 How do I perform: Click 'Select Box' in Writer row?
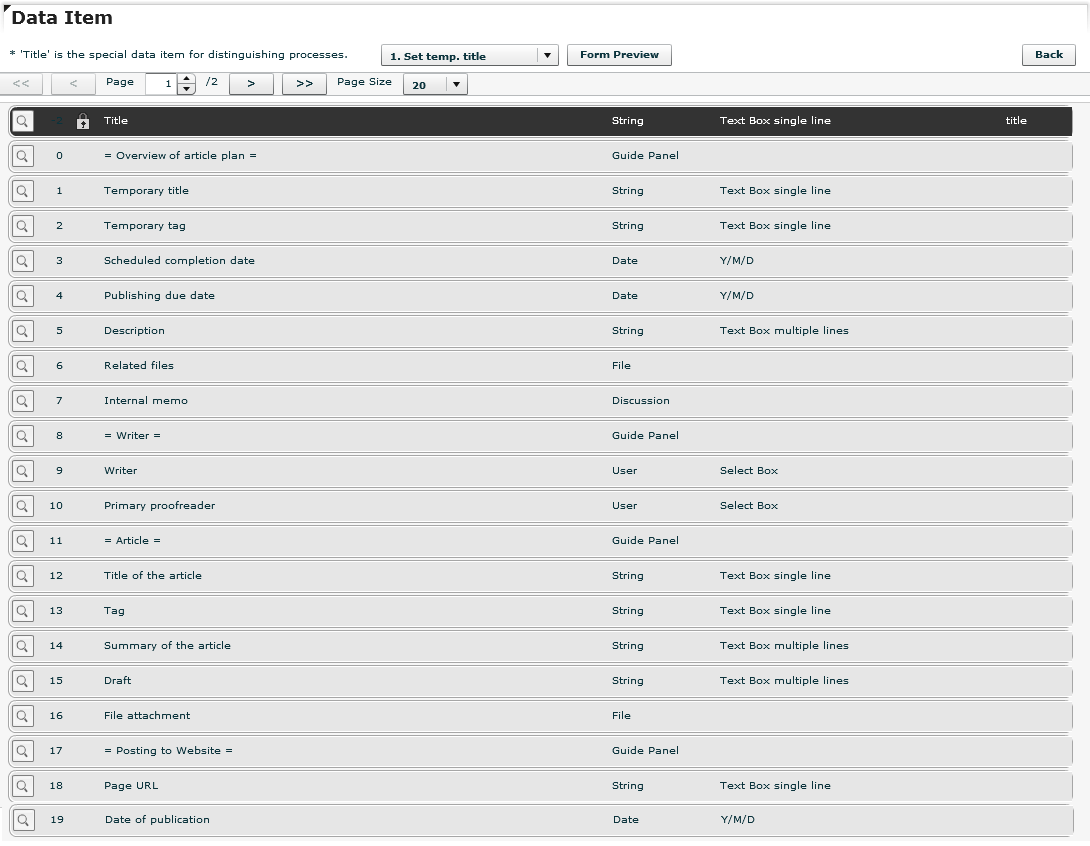click(749, 471)
